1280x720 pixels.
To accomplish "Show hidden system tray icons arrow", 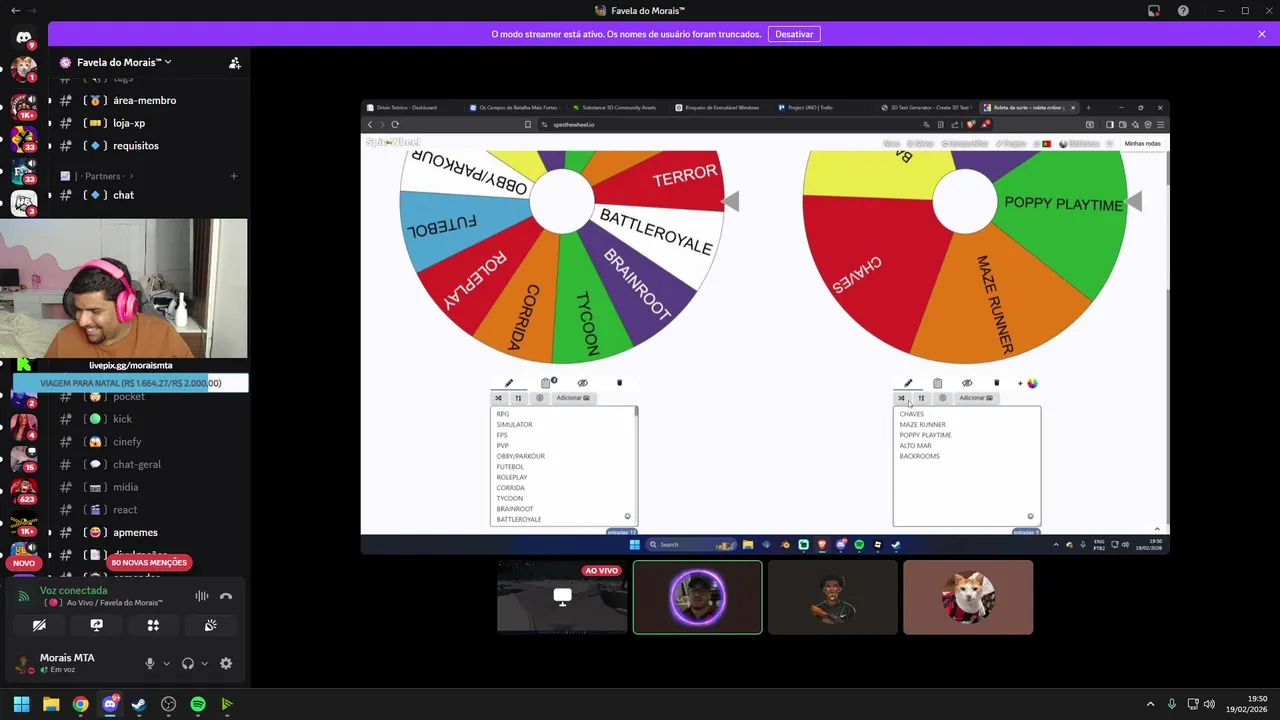I will pos(1150,704).
